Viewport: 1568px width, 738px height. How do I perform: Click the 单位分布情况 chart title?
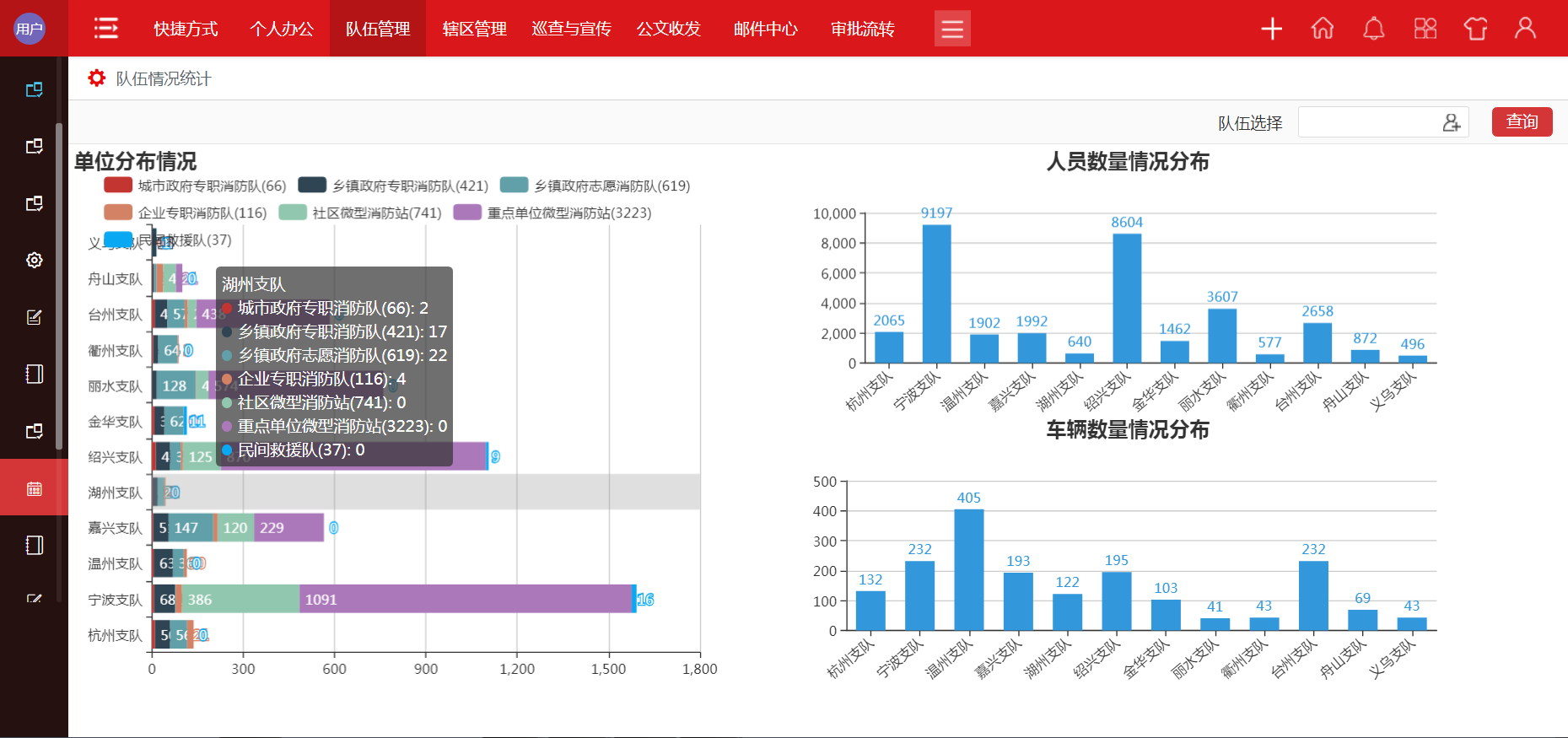(x=135, y=161)
